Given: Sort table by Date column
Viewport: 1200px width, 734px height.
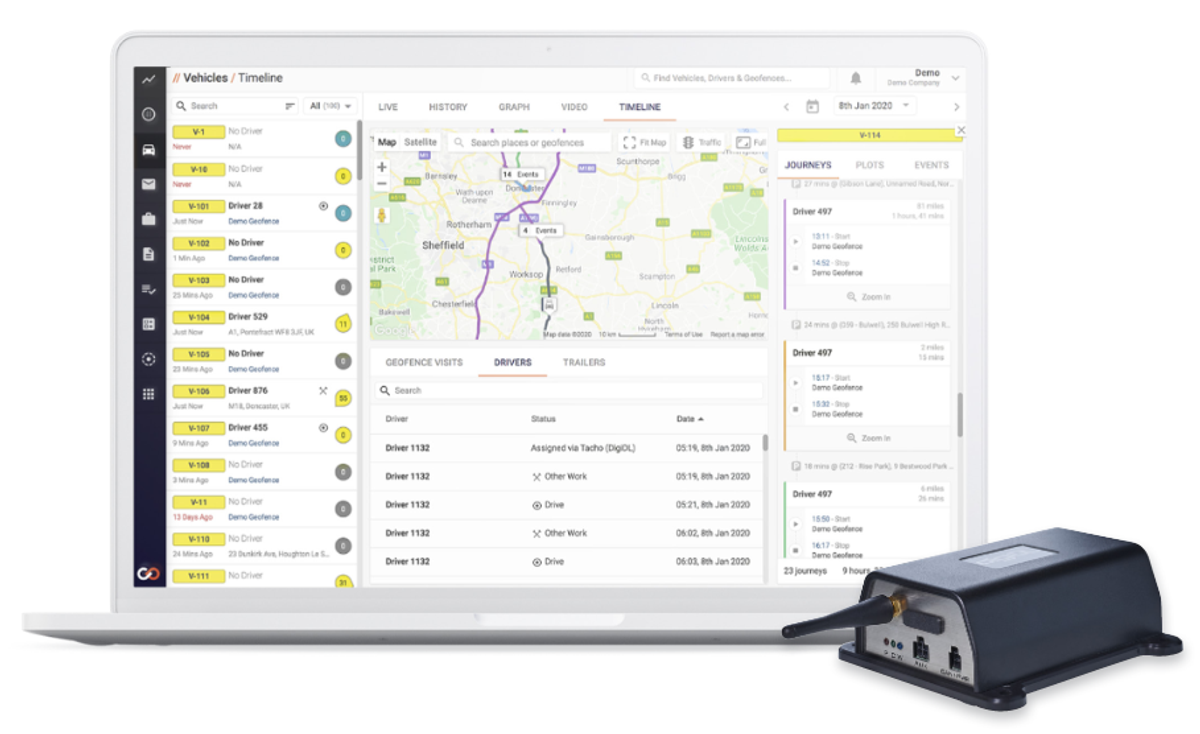Looking at the screenshot, I should tap(690, 419).
